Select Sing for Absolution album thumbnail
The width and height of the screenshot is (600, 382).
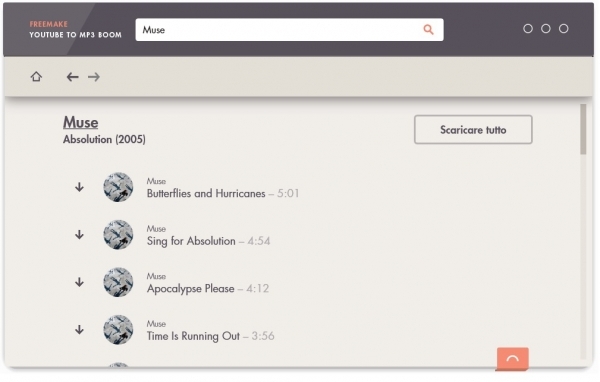point(118,235)
